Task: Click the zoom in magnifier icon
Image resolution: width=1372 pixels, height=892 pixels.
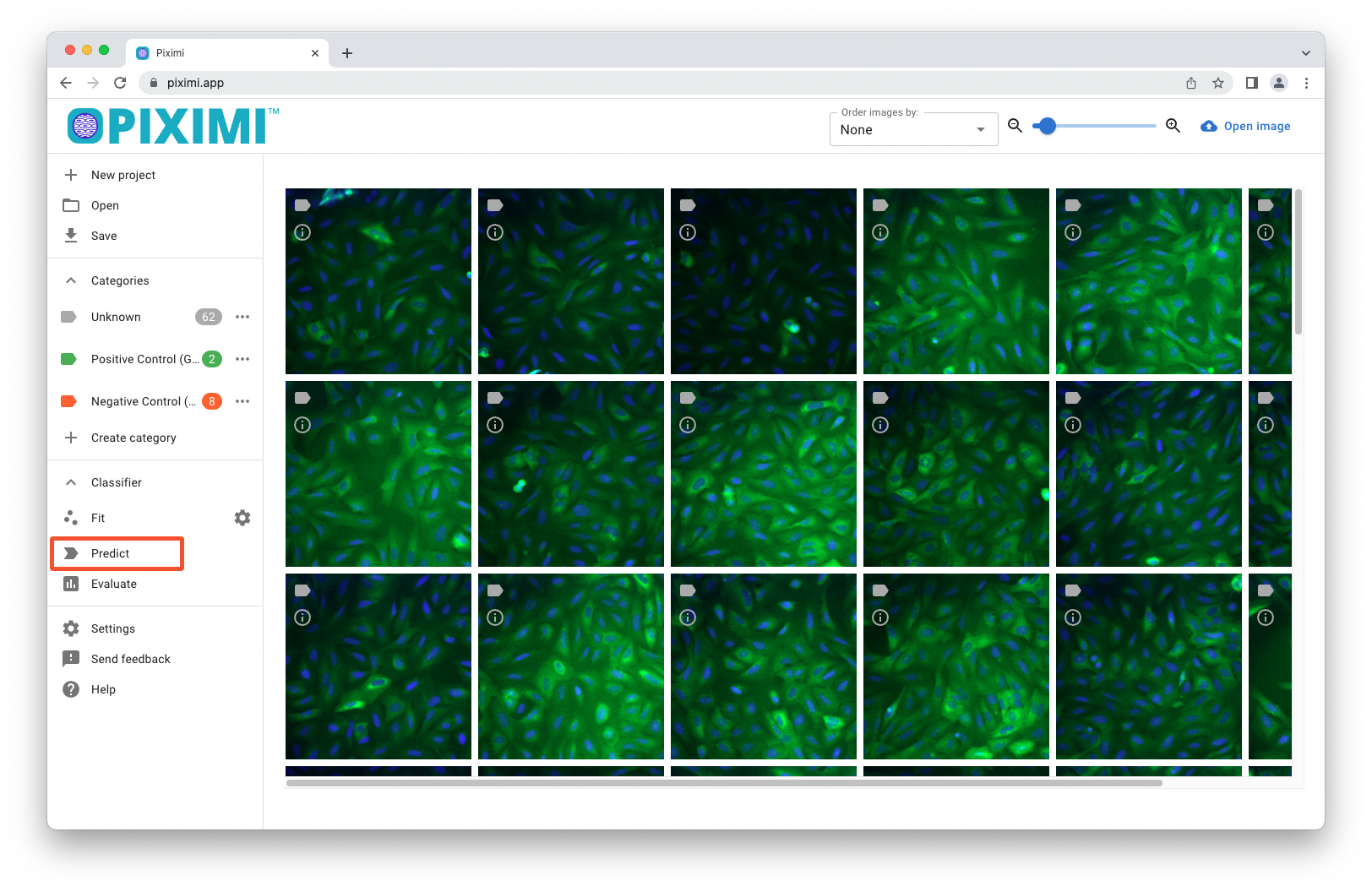Action: (x=1173, y=126)
